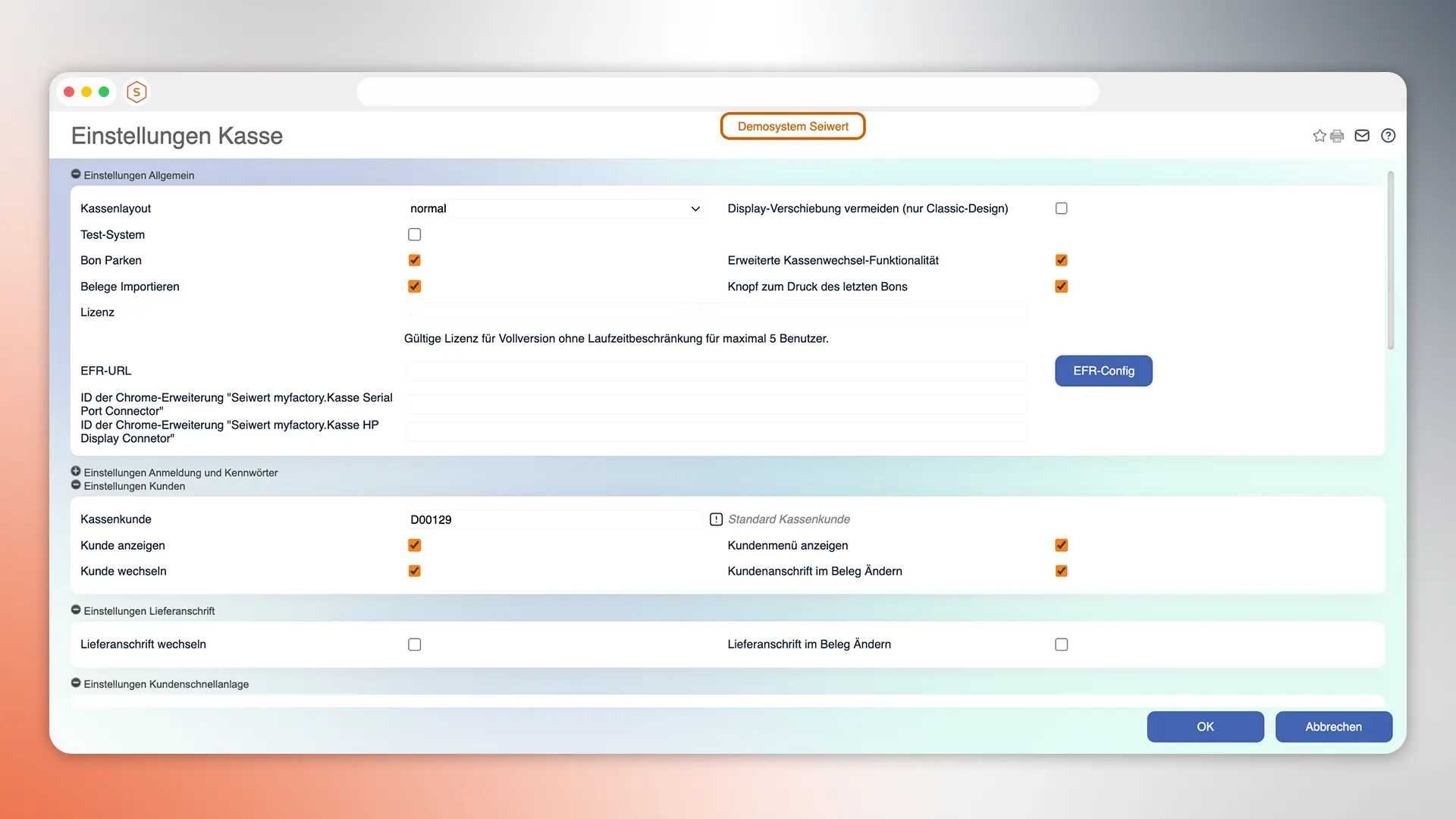Click the Demosystem Seiwert badge

pyautogui.click(x=792, y=126)
